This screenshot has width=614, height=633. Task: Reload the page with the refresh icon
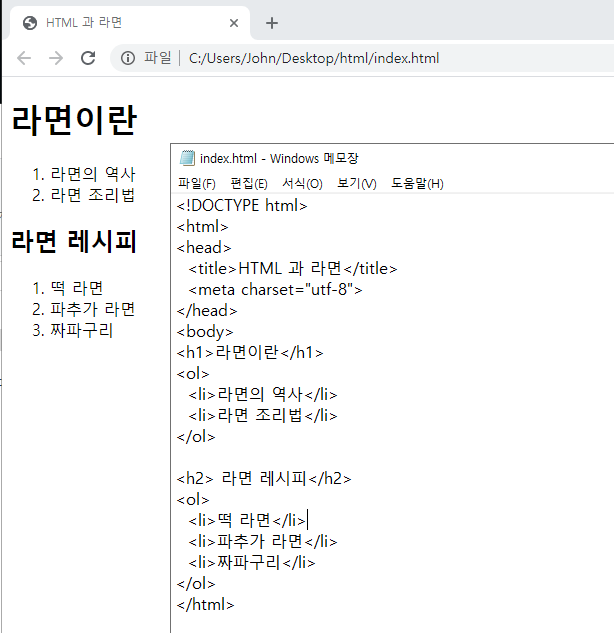coord(88,58)
